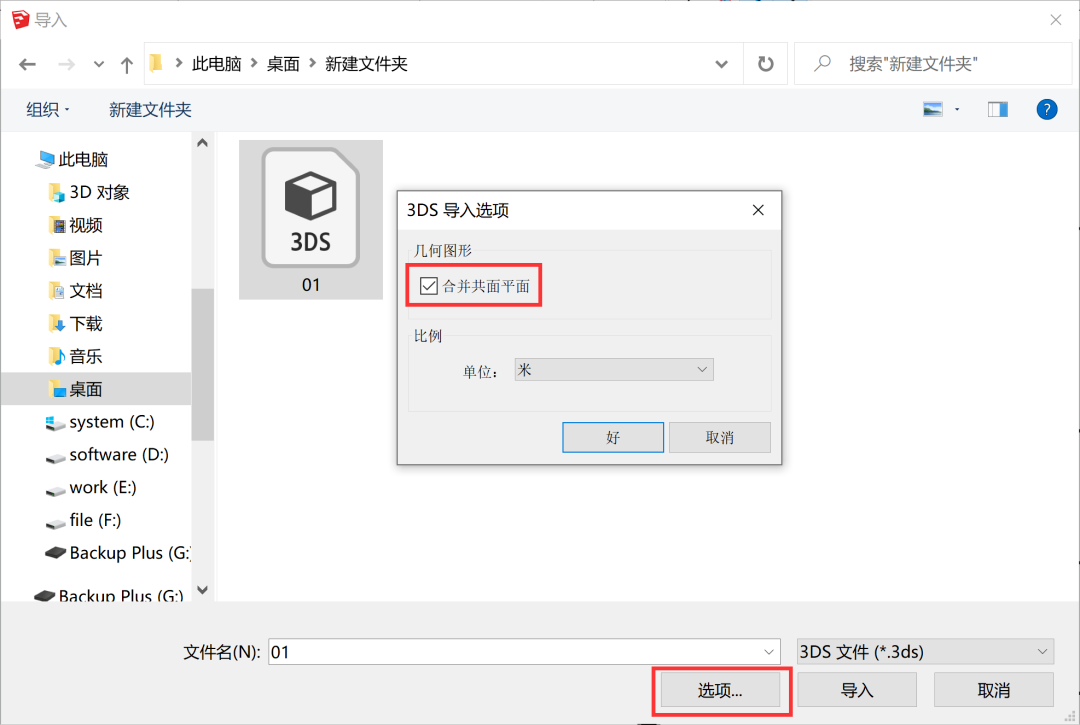Click 桌面 in the address breadcrumb

pyautogui.click(x=283, y=64)
